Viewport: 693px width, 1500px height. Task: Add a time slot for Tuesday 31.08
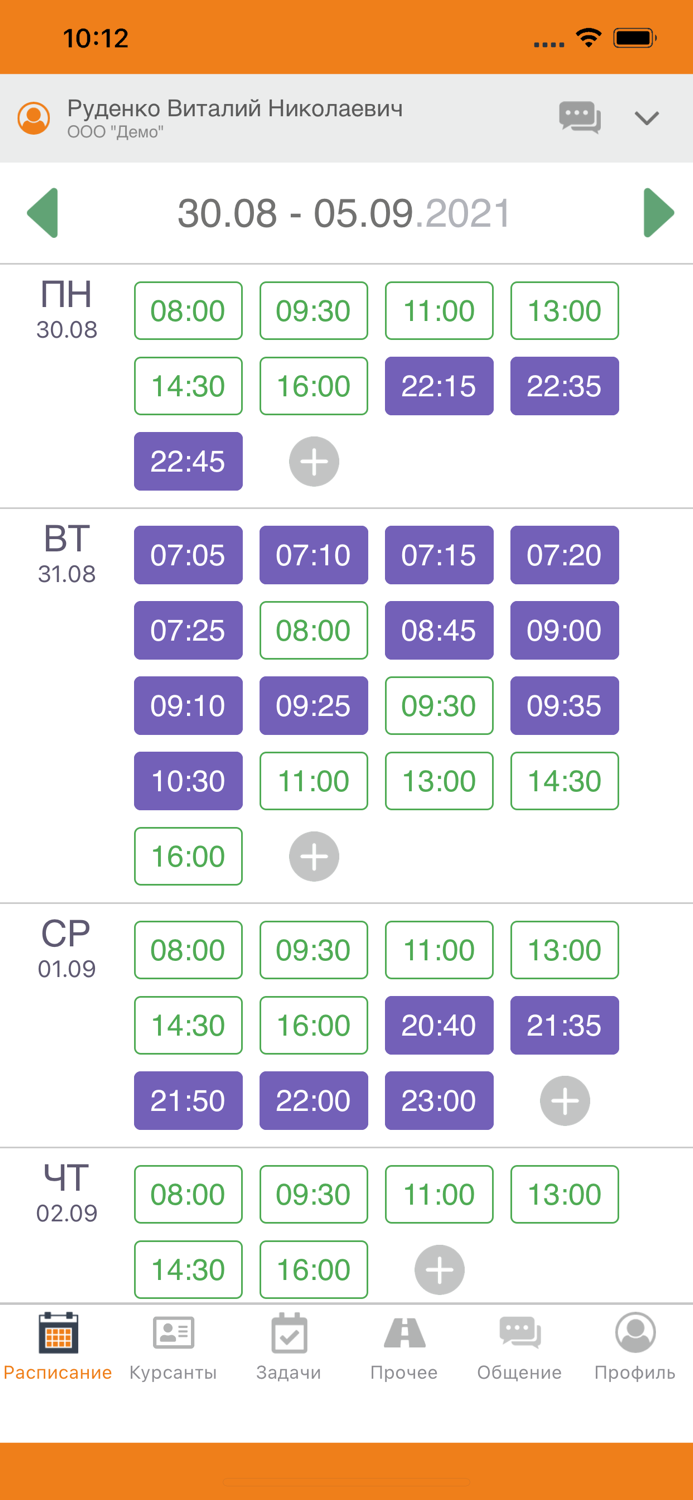tap(314, 857)
